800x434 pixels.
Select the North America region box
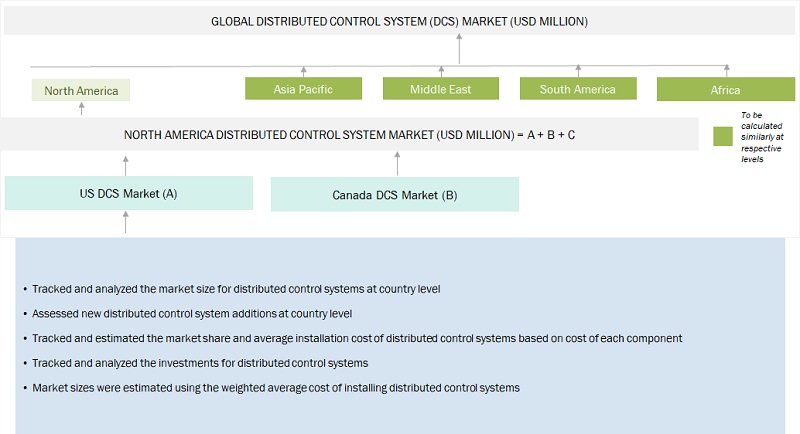click(x=81, y=91)
